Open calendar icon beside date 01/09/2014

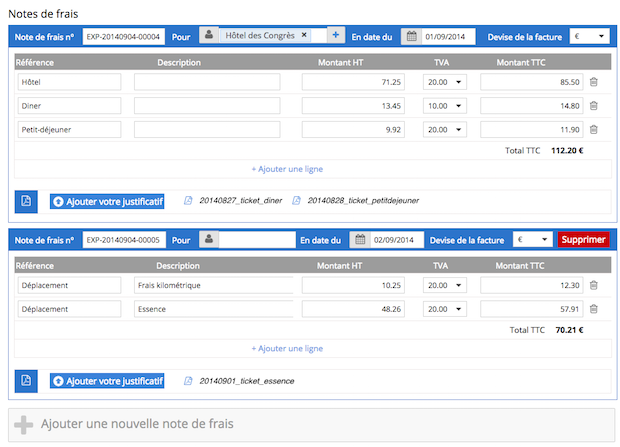[x=411, y=36]
